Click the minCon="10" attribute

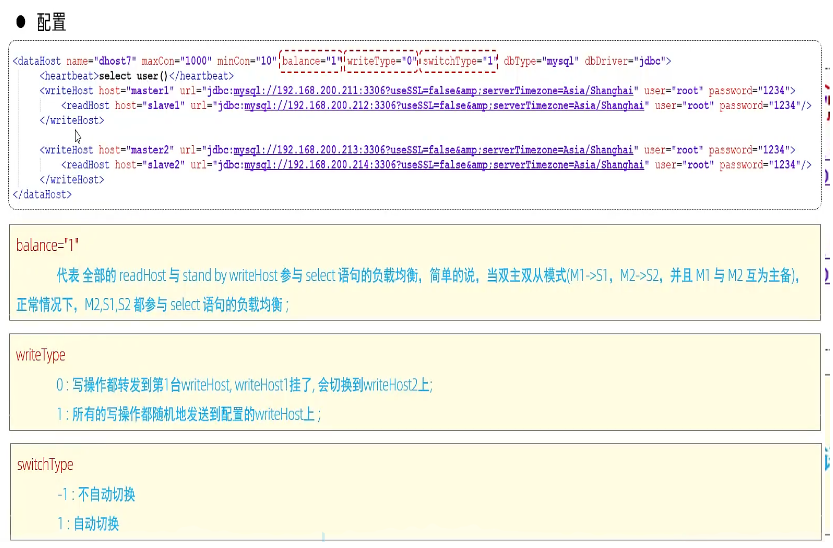[x=247, y=61]
